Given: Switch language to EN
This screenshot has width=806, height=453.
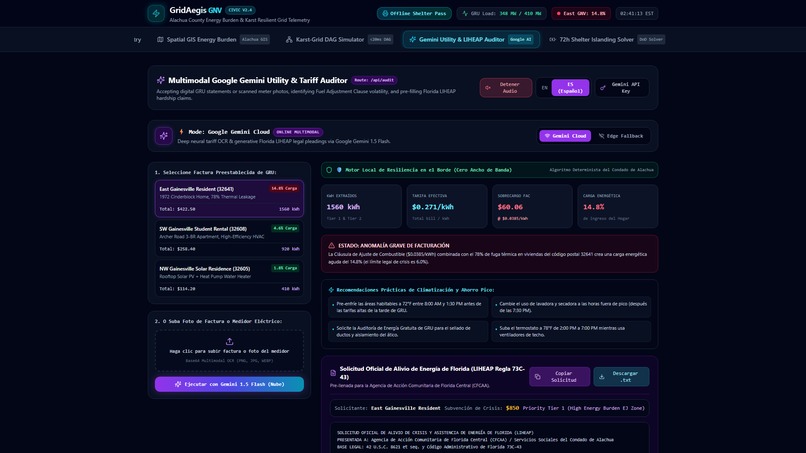Looking at the screenshot, I should pyautogui.click(x=544, y=88).
